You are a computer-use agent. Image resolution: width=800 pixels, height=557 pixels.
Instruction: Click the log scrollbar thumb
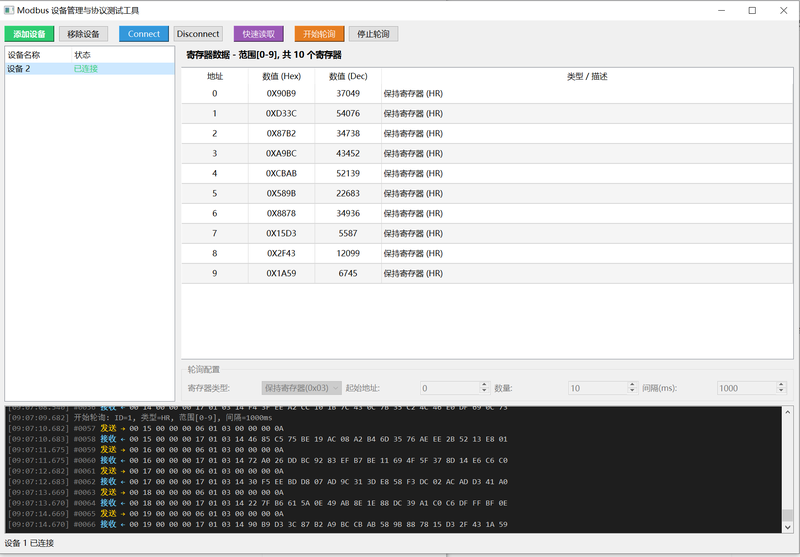pos(788,515)
